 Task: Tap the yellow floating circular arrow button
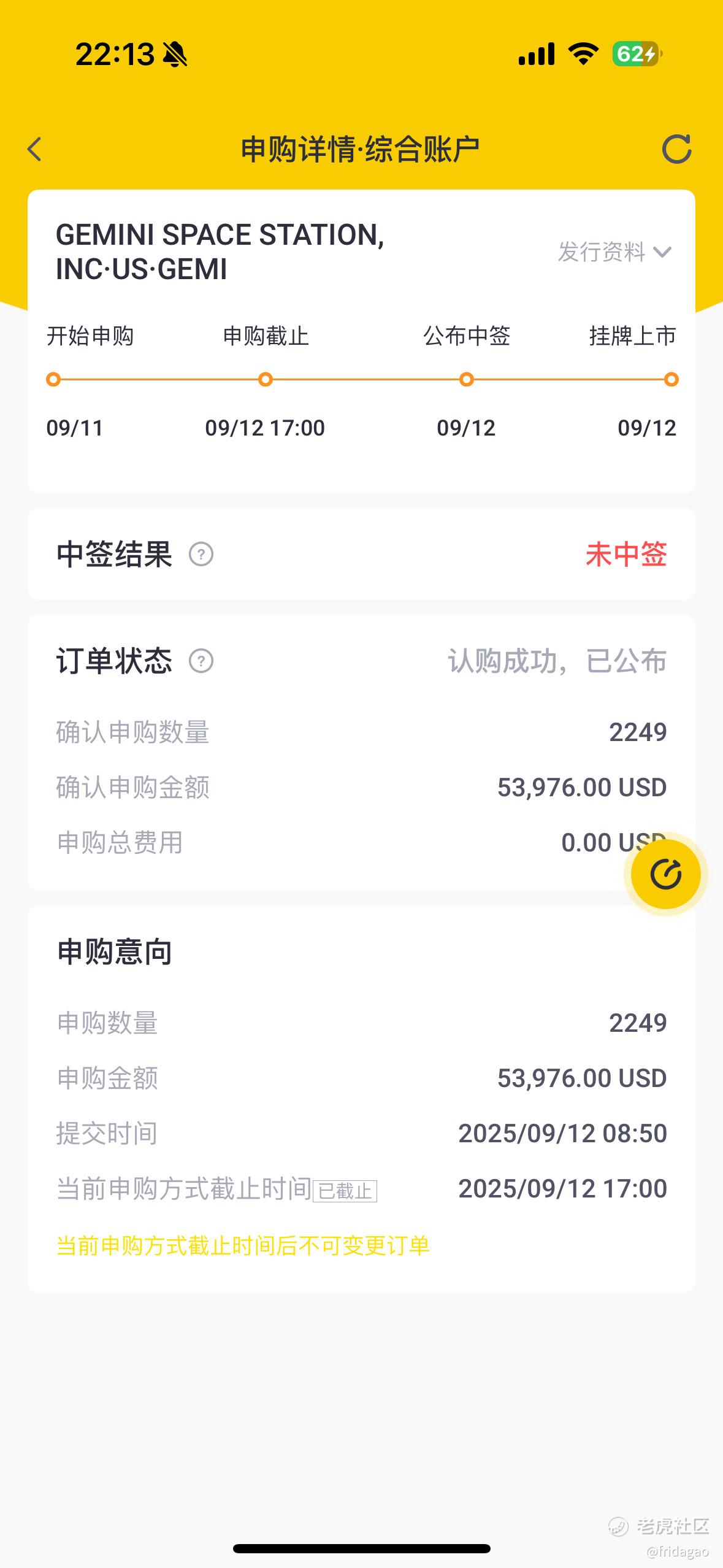click(x=665, y=874)
